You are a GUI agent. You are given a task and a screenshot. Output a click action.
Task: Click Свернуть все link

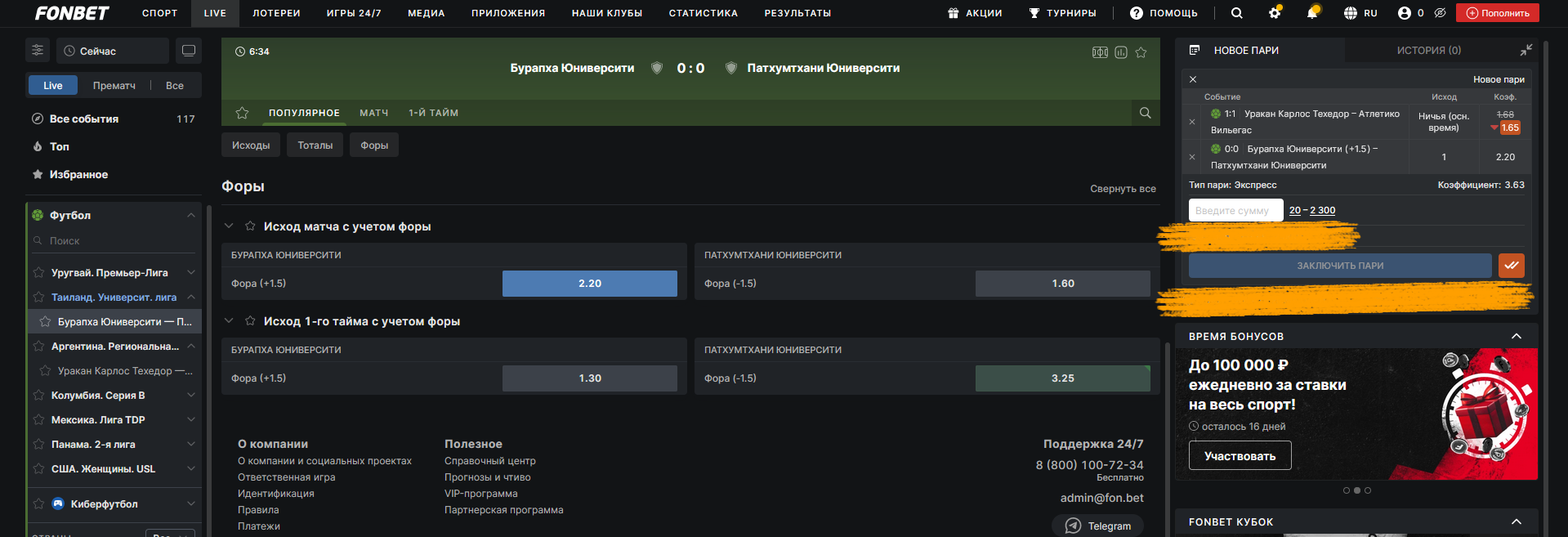[x=1123, y=189]
